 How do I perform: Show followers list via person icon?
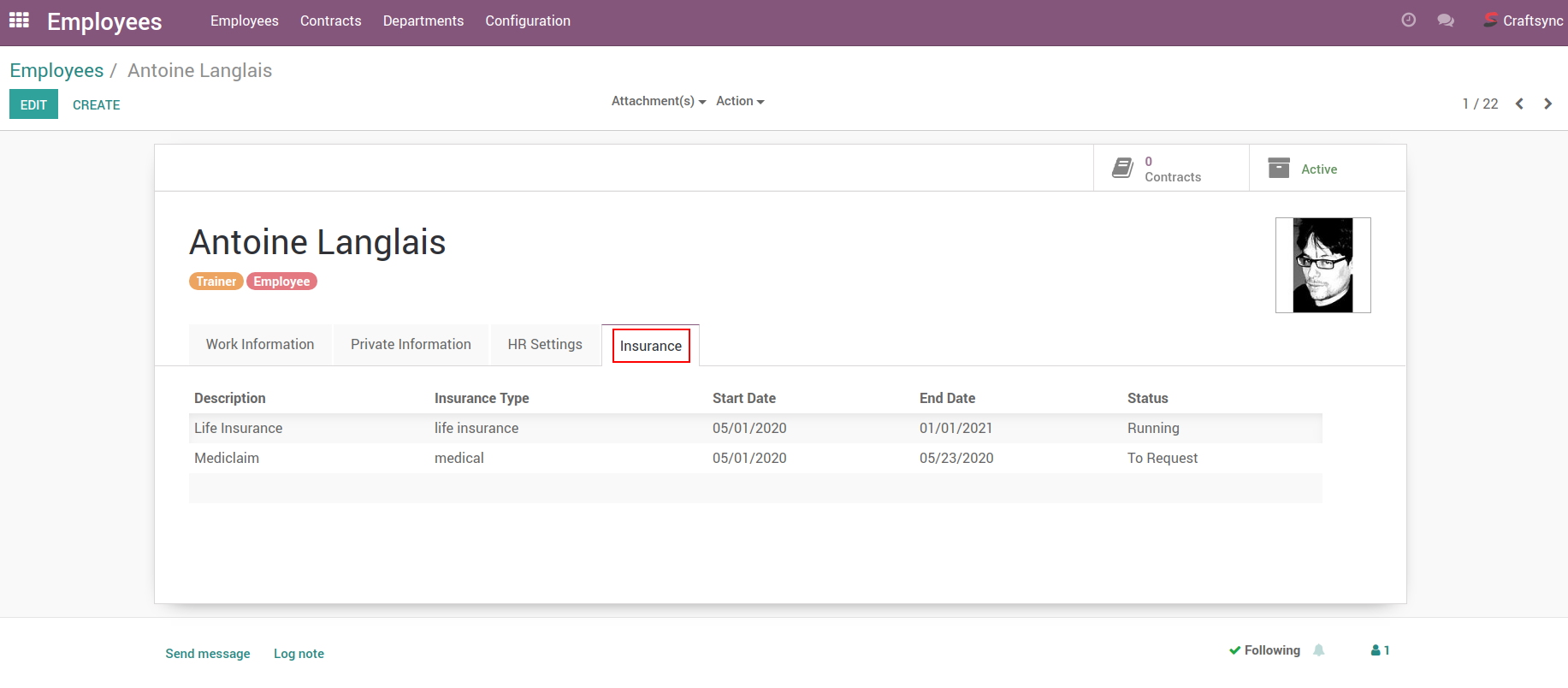point(1380,650)
